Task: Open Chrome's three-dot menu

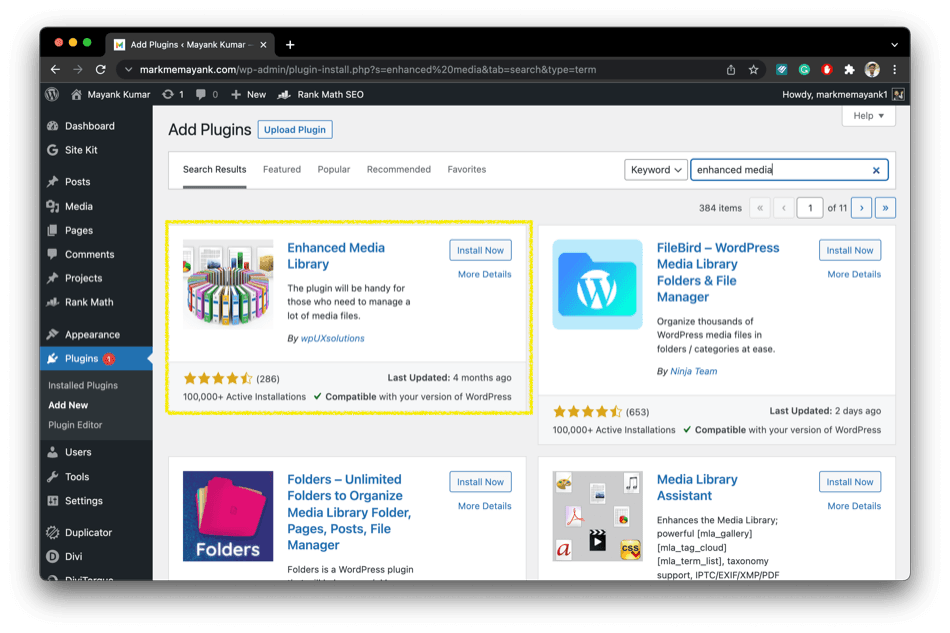Action: (894, 70)
